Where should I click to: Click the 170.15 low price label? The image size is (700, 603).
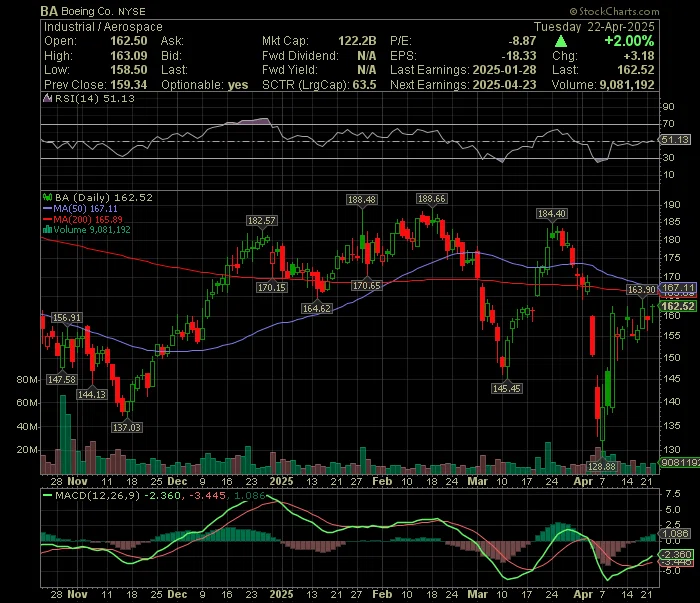272,287
